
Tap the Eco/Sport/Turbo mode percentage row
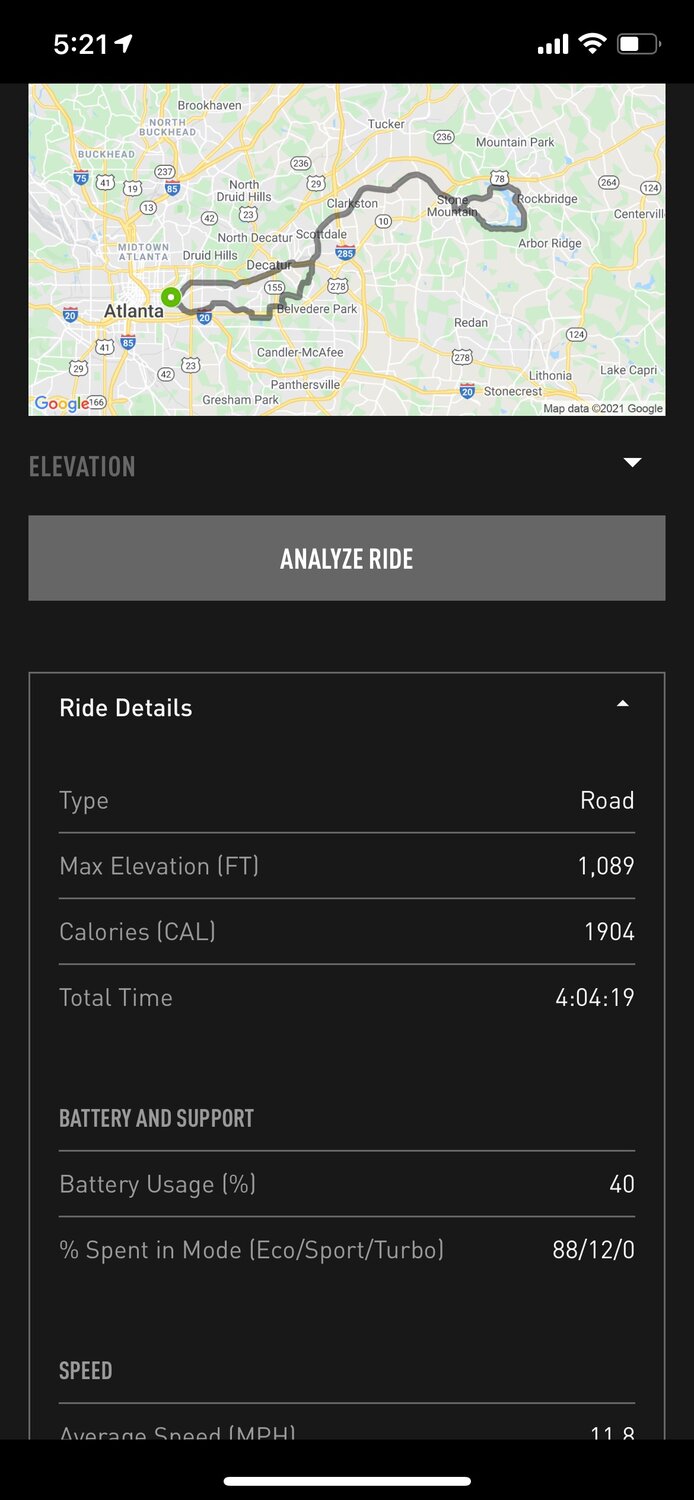pyautogui.click(x=346, y=1250)
